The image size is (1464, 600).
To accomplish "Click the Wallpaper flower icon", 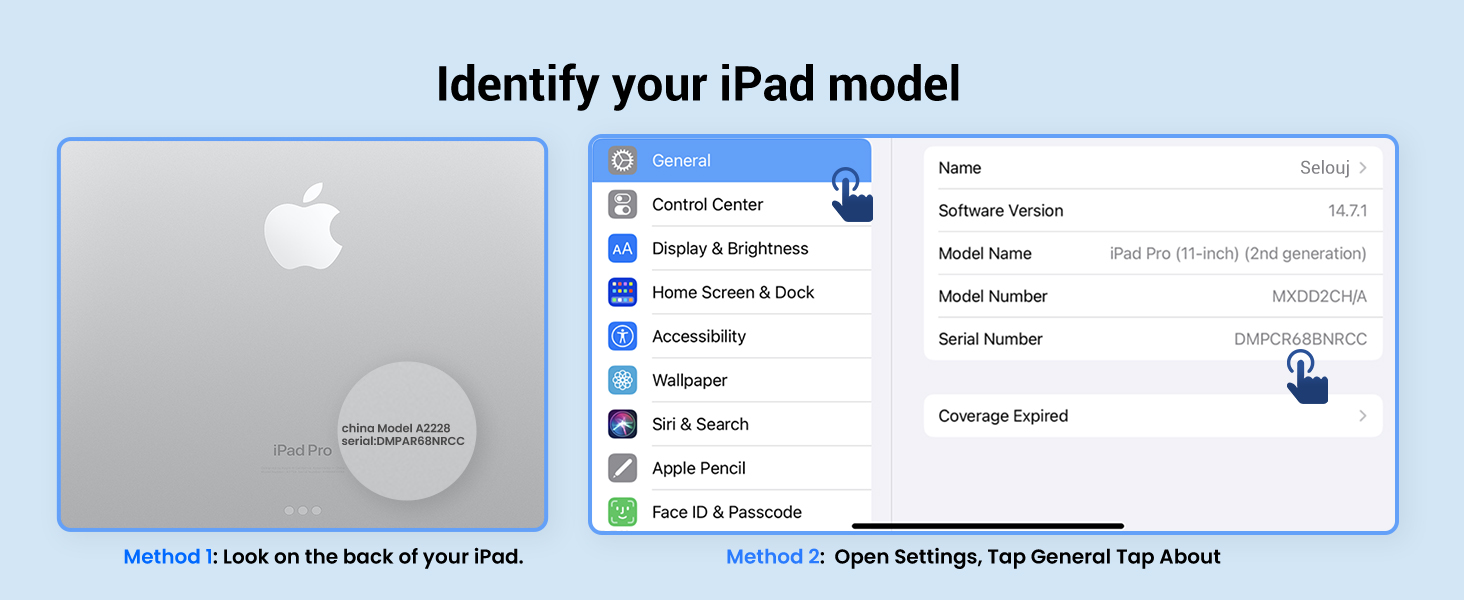I will (x=622, y=380).
